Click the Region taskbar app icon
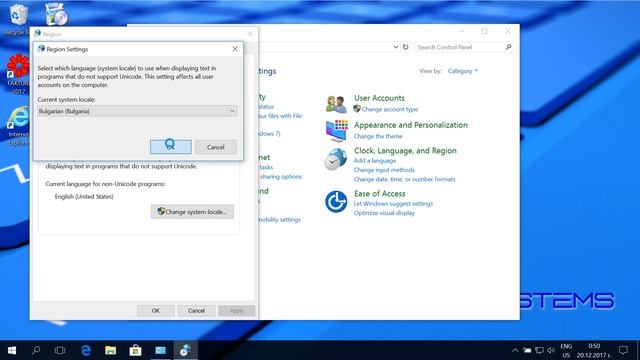The height and width of the screenshot is (360, 640). 185,350
